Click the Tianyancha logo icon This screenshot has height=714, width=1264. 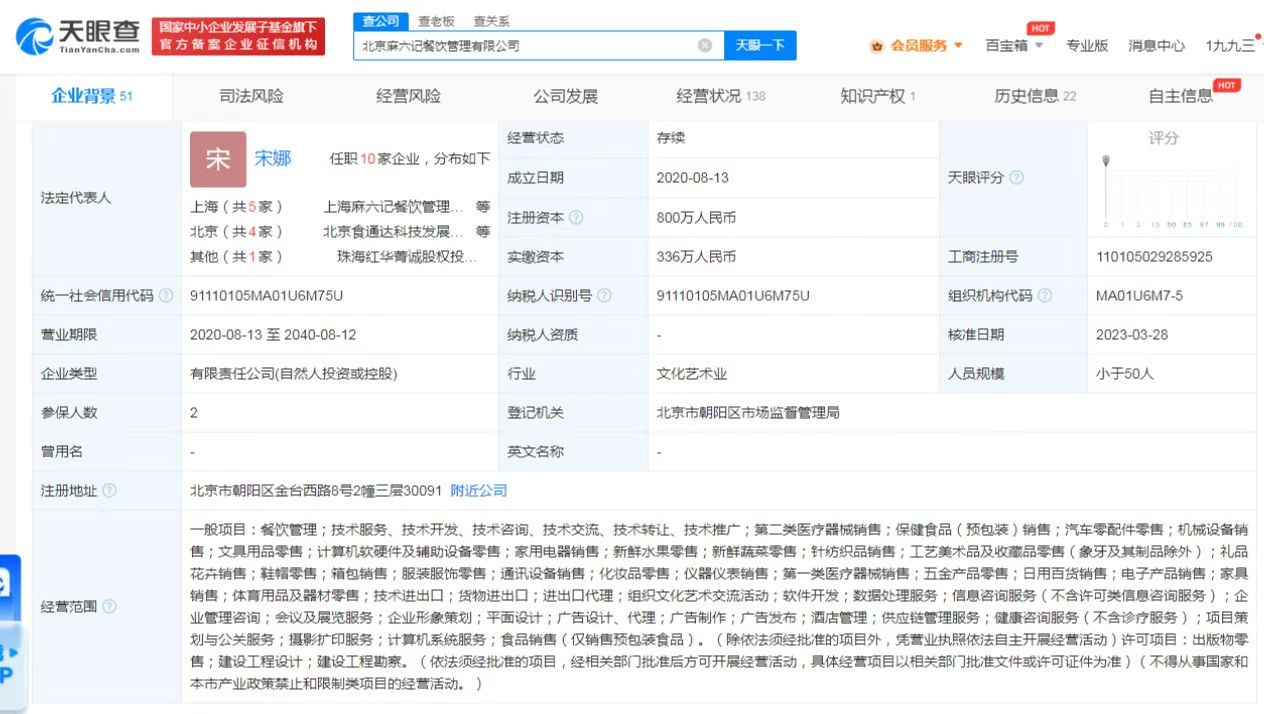[x=33, y=33]
